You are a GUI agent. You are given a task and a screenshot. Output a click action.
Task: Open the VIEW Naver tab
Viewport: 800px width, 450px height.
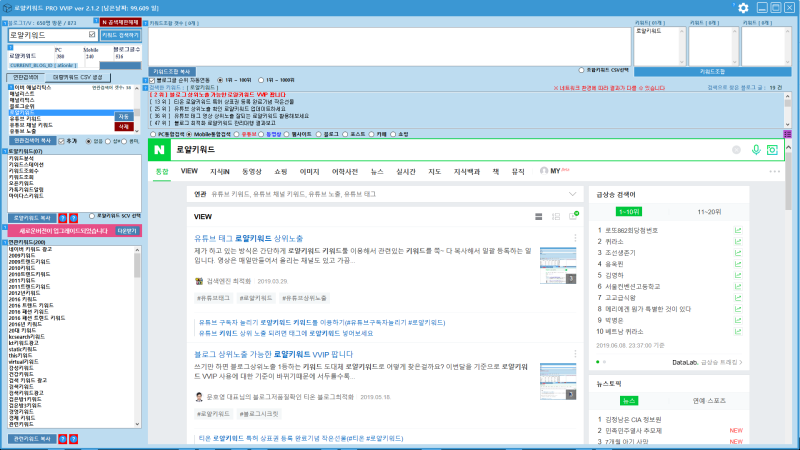pos(189,171)
